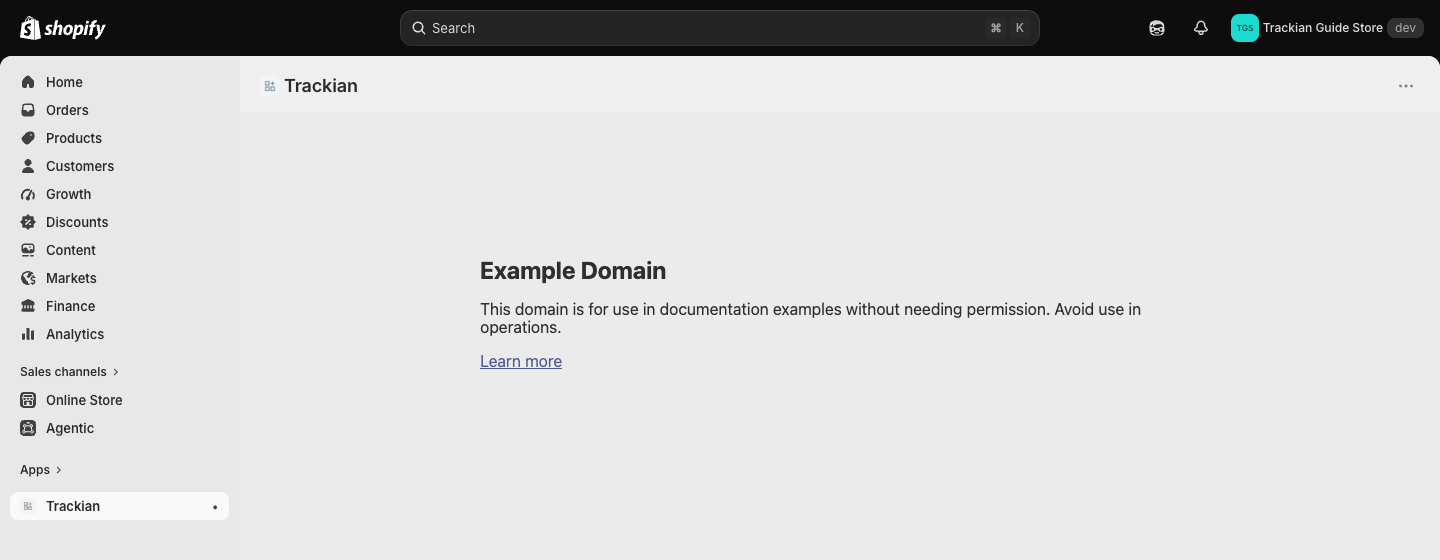
Task: Open the Sidekick assistant icon
Action: tap(1157, 28)
